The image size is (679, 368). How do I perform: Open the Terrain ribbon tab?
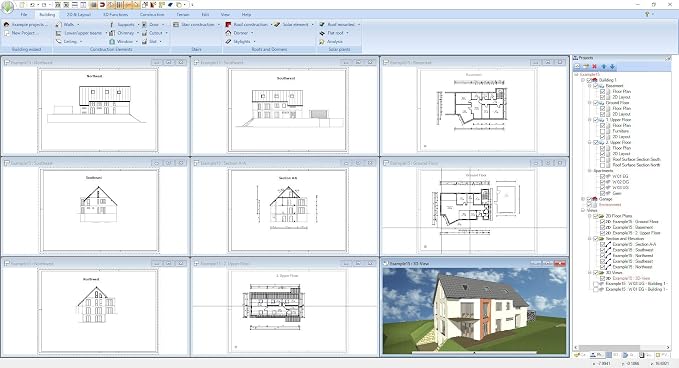coord(183,15)
